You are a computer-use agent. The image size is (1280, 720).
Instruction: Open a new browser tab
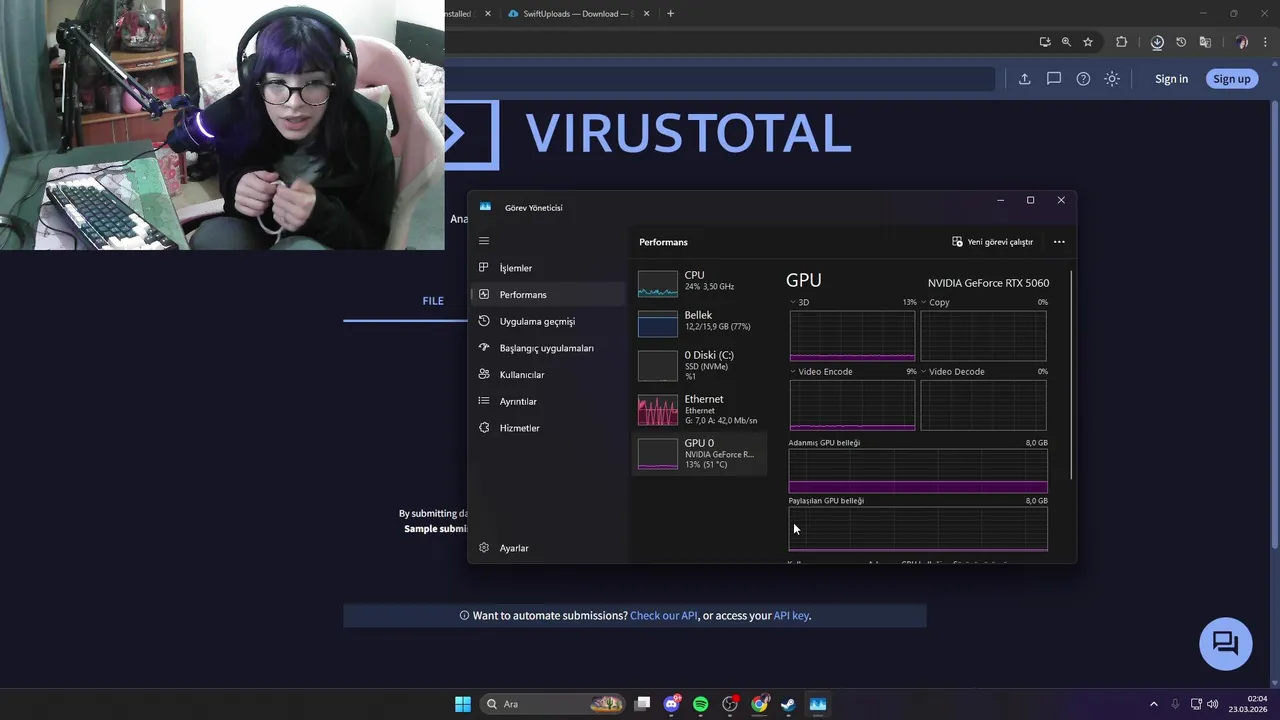[x=670, y=14]
